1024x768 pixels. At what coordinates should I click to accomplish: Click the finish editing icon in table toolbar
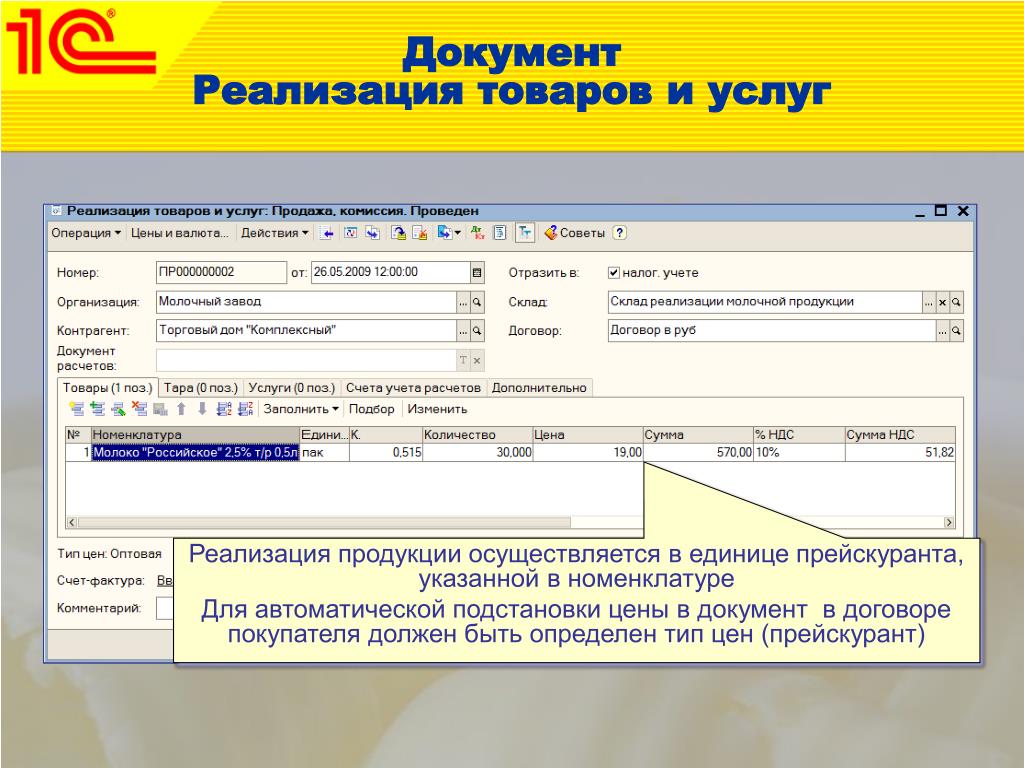click(x=160, y=409)
